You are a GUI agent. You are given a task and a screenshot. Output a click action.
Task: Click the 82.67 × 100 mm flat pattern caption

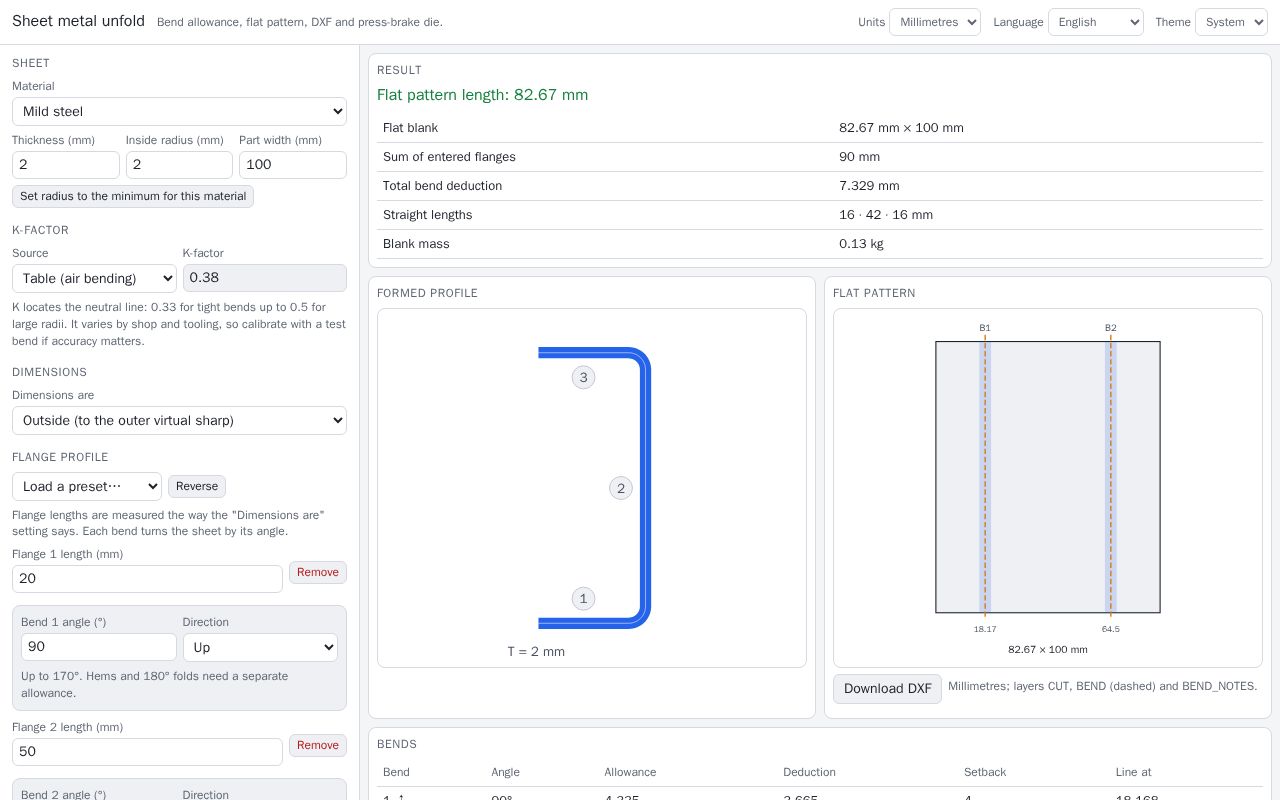click(1048, 650)
